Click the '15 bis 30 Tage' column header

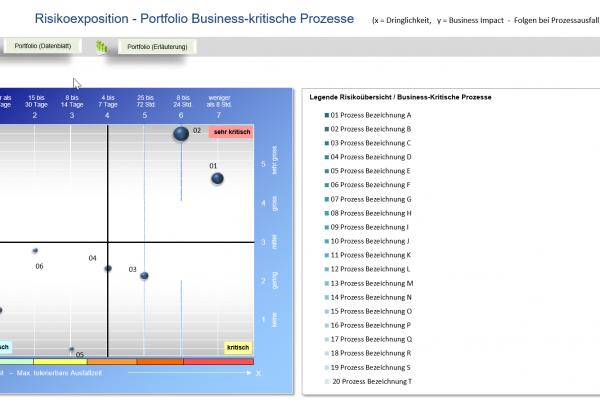[35, 101]
